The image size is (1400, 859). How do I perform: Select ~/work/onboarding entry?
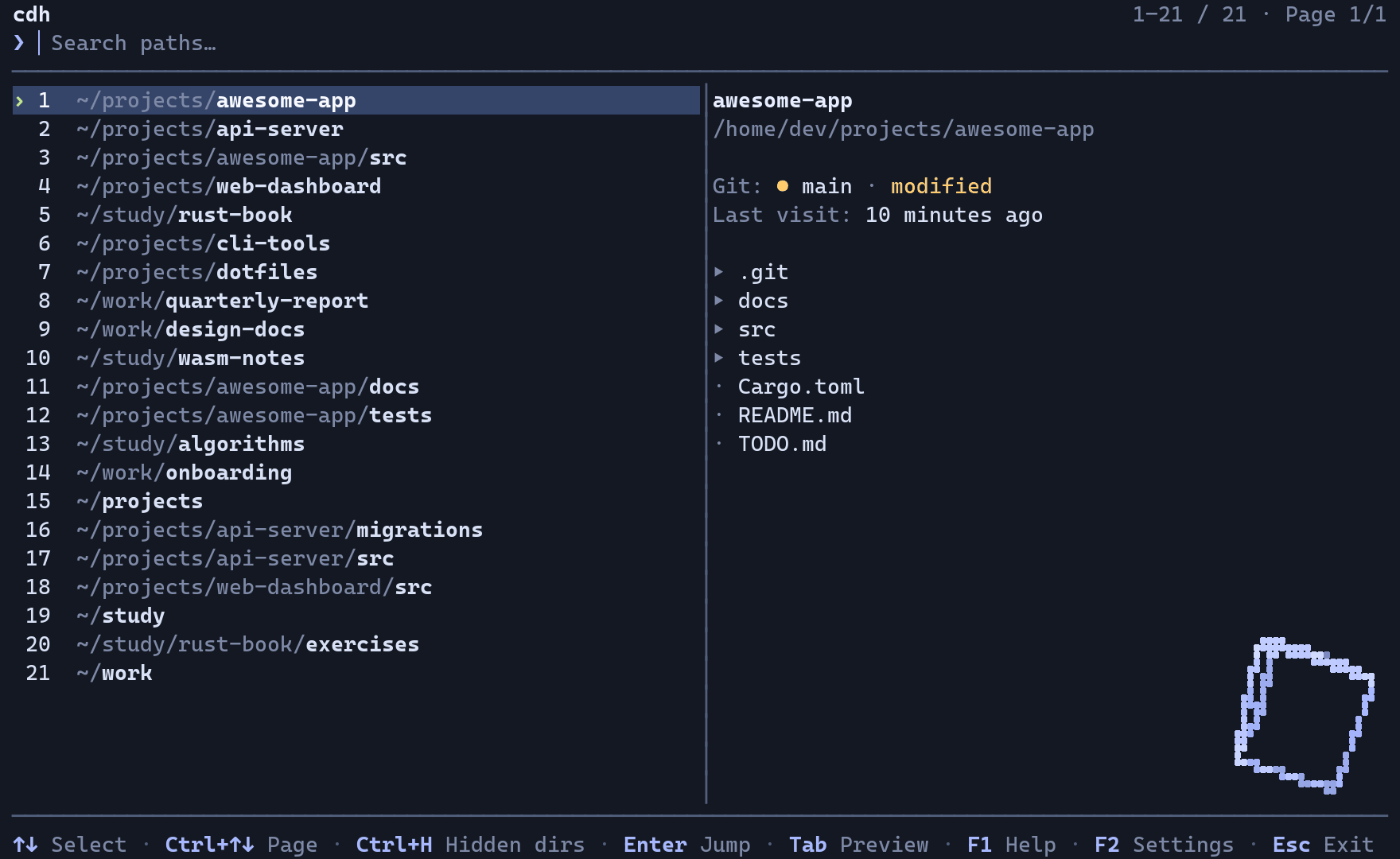click(356, 472)
